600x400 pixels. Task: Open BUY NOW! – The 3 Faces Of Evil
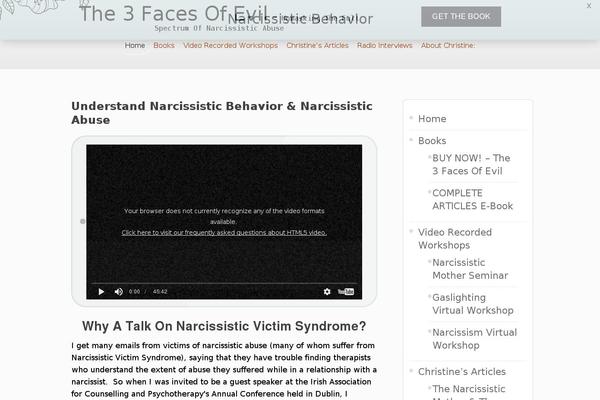click(x=471, y=165)
